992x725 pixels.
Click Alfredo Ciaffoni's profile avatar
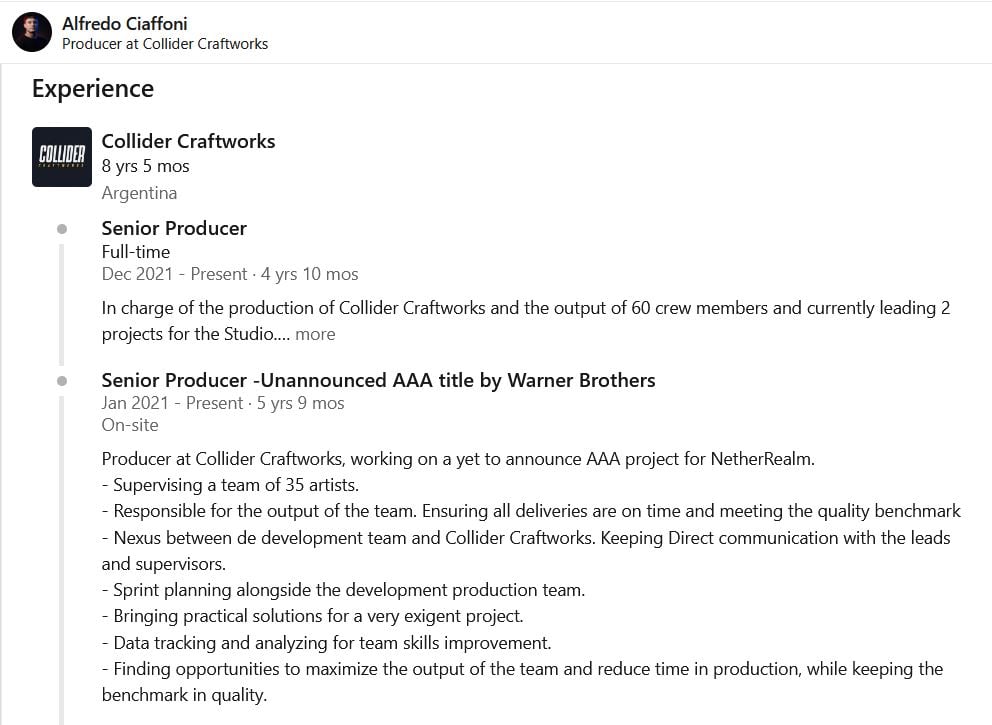32,32
